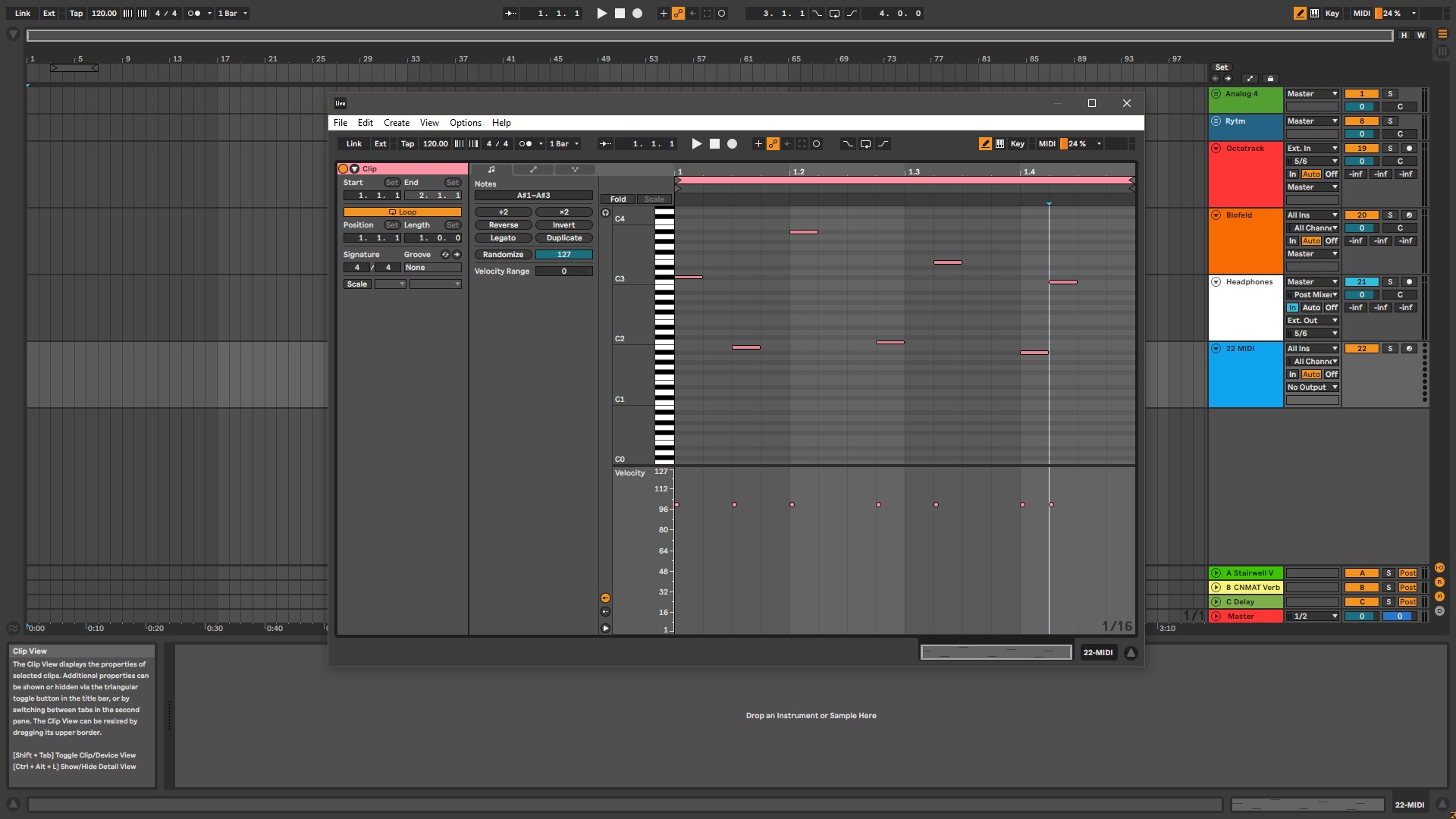This screenshot has width=1456, height=819.
Task: Click the Duplicate notes button
Action: click(x=563, y=238)
